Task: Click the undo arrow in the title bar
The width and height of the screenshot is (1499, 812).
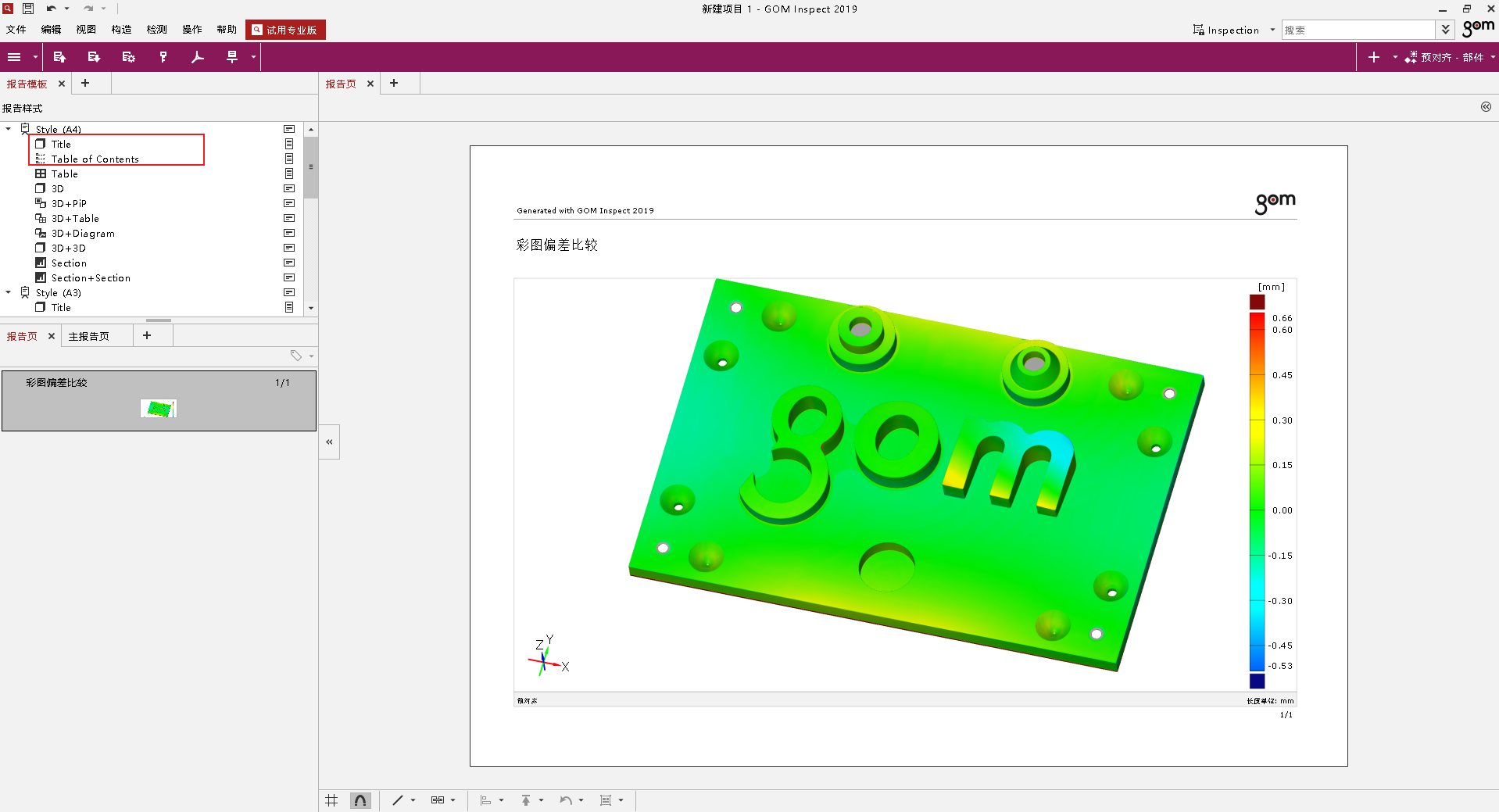Action: tap(51, 9)
